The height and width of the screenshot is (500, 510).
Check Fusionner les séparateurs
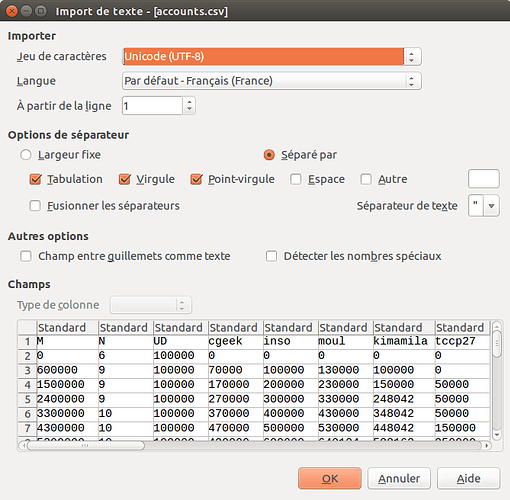coord(35,206)
